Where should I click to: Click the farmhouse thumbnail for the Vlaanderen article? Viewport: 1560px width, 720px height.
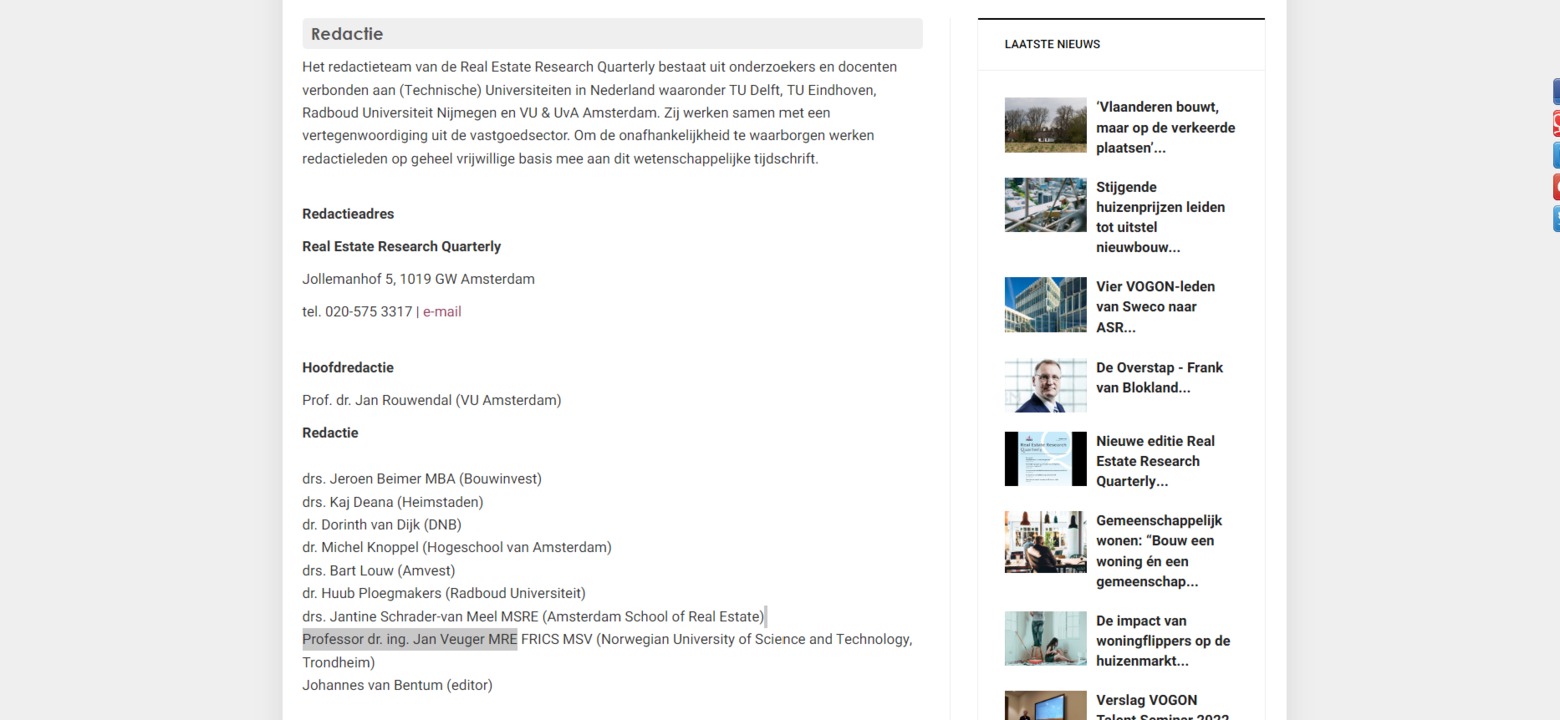click(1045, 125)
